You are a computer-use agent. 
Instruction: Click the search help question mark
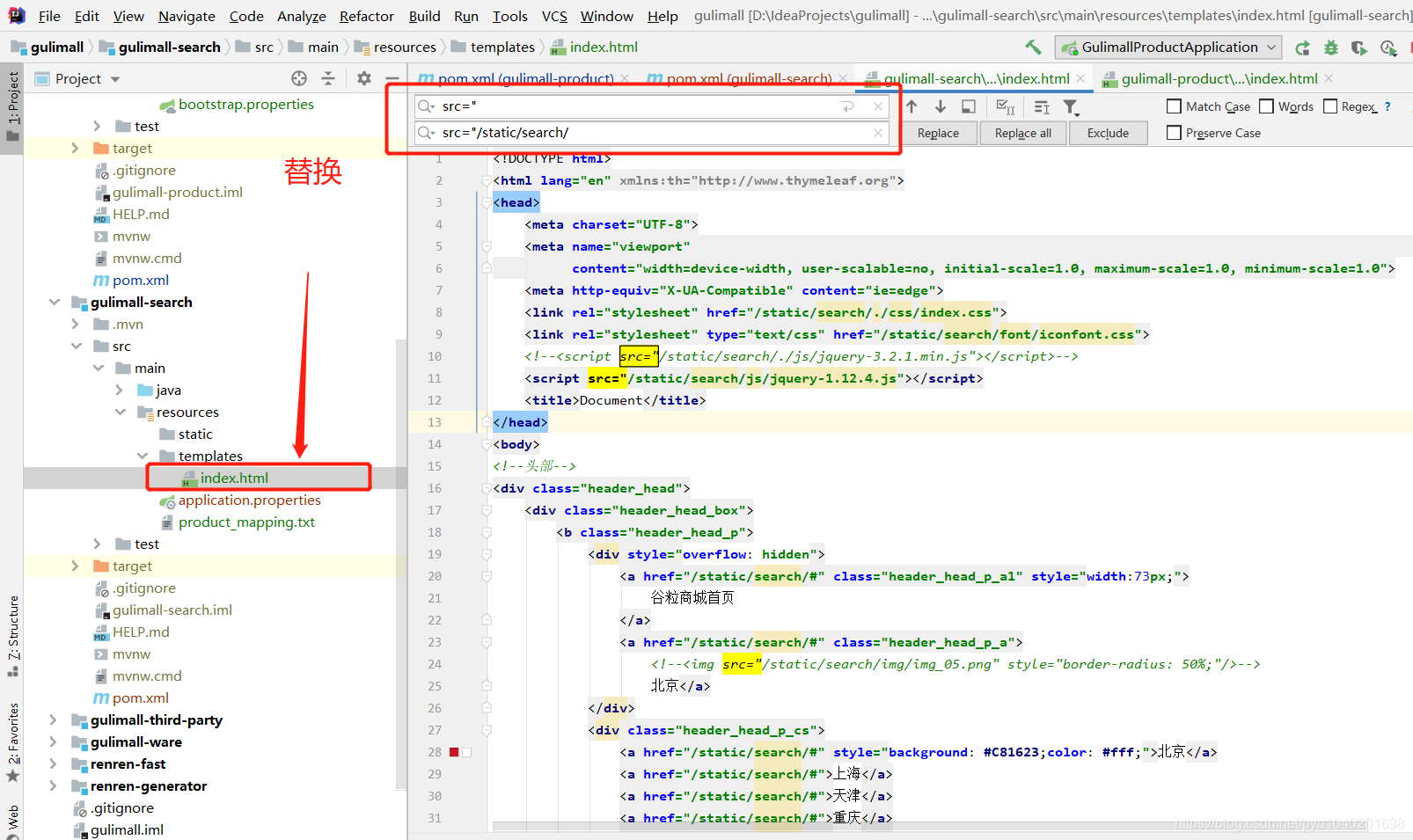point(1387,106)
